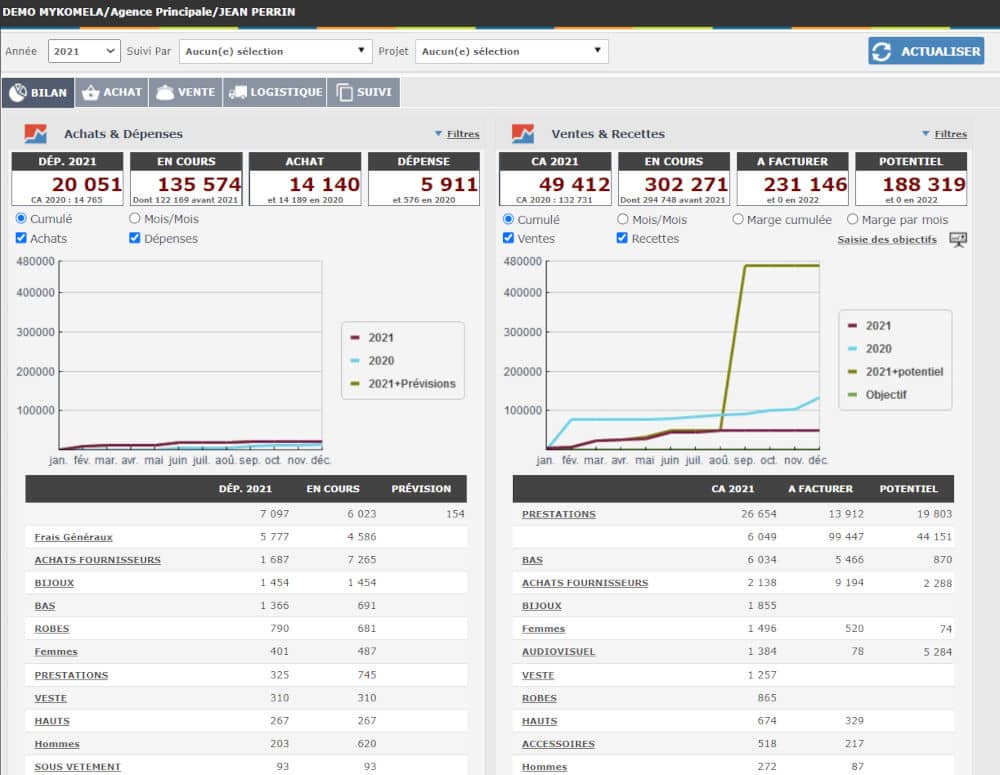The height and width of the screenshot is (775, 1000).
Task: Switch to the Achat tab
Action: [x=112, y=92]
